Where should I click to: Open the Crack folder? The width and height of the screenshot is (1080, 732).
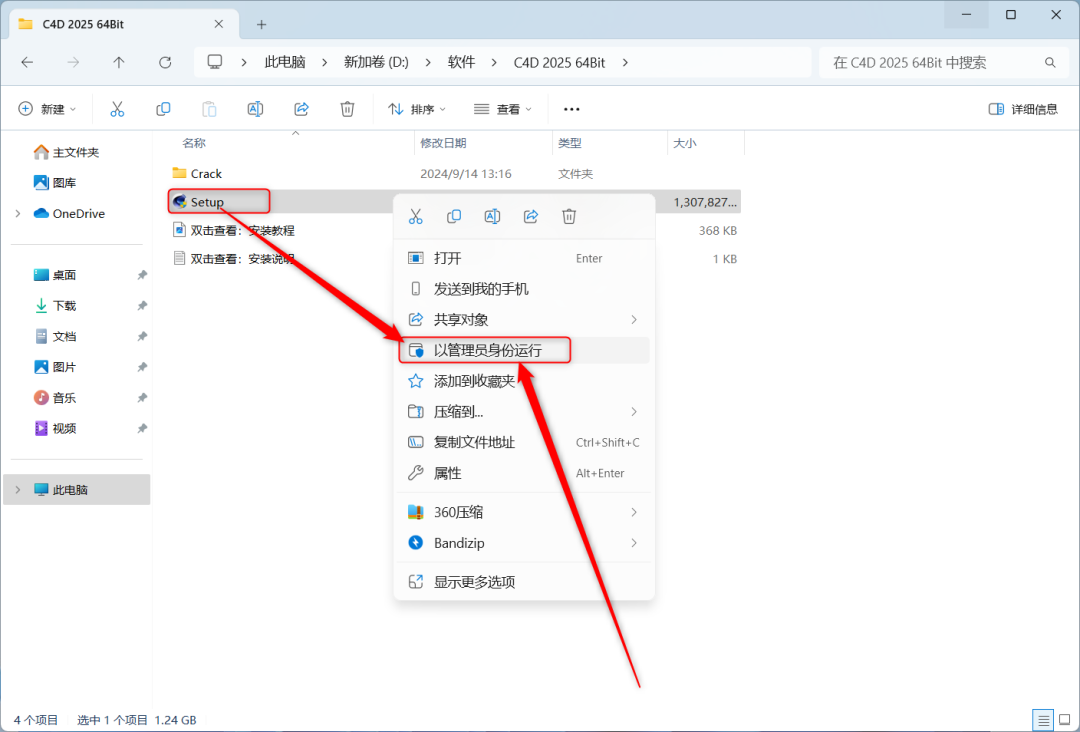click(206, 174)
